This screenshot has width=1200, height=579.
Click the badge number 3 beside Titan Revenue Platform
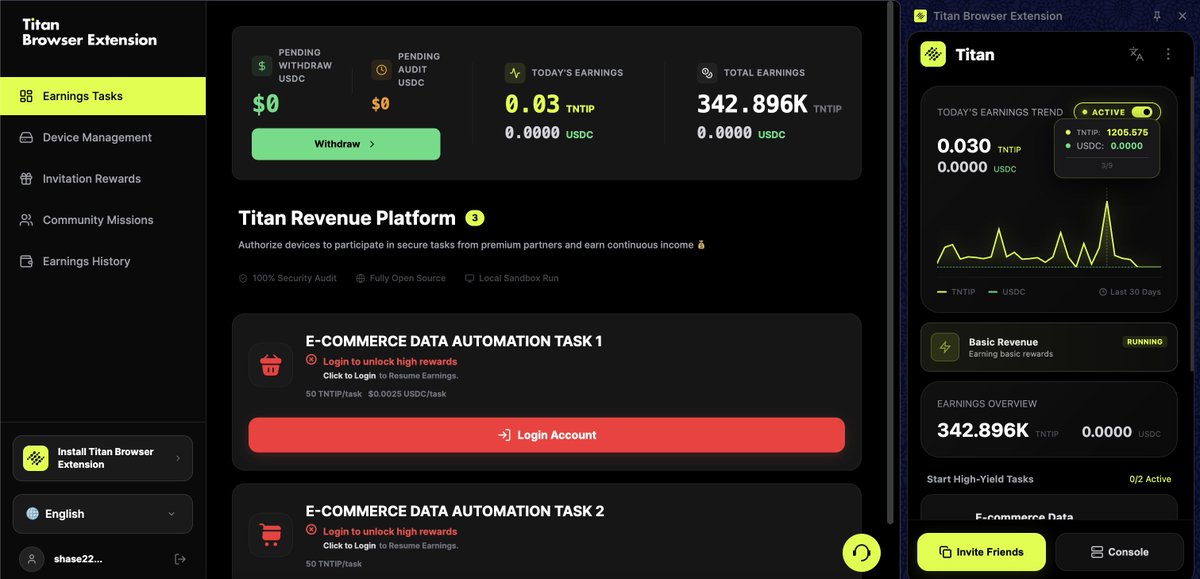475,218
